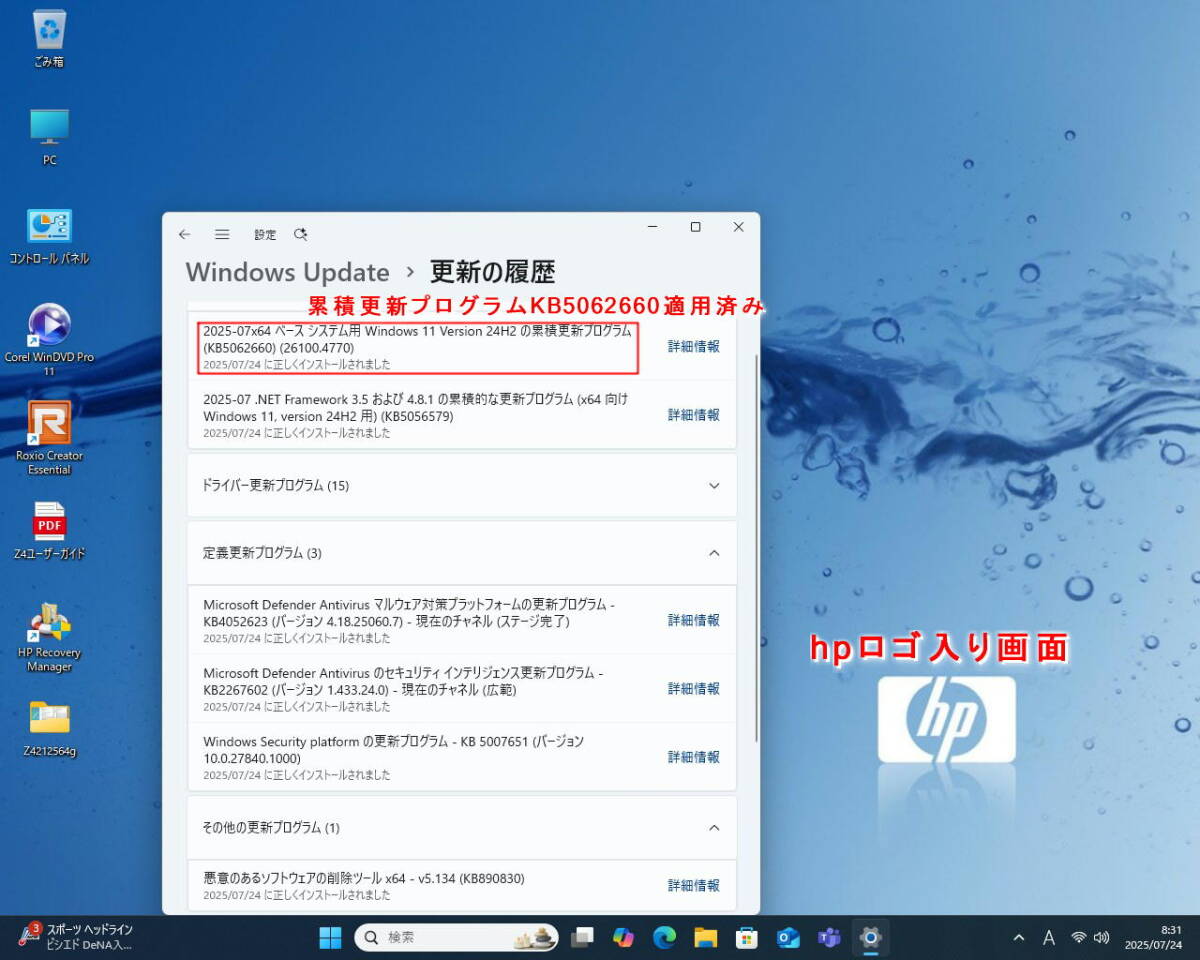This screenshot has width=1200, height=960.
Task: Show hidden system tray icons
Action: (1018, 938)
